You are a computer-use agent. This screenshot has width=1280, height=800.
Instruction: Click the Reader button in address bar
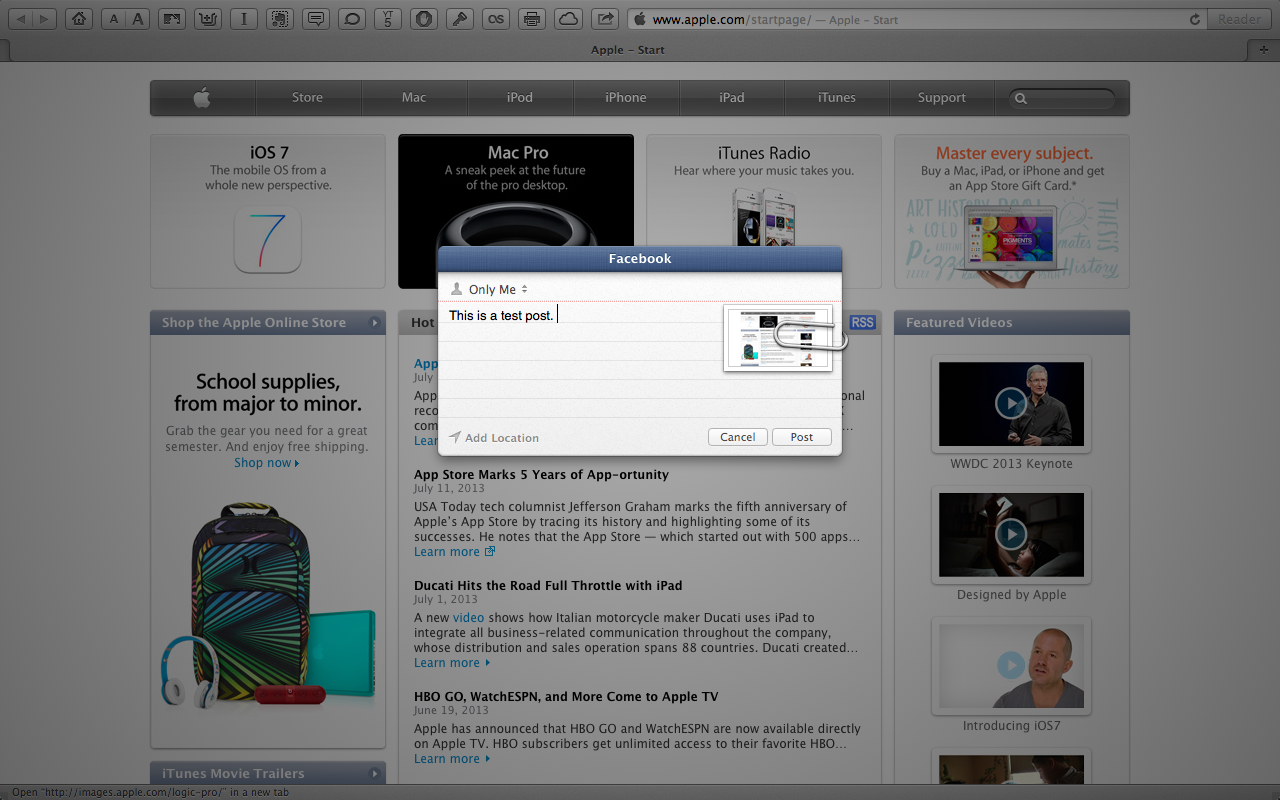pyautogui.click(x=1240, y=19)
